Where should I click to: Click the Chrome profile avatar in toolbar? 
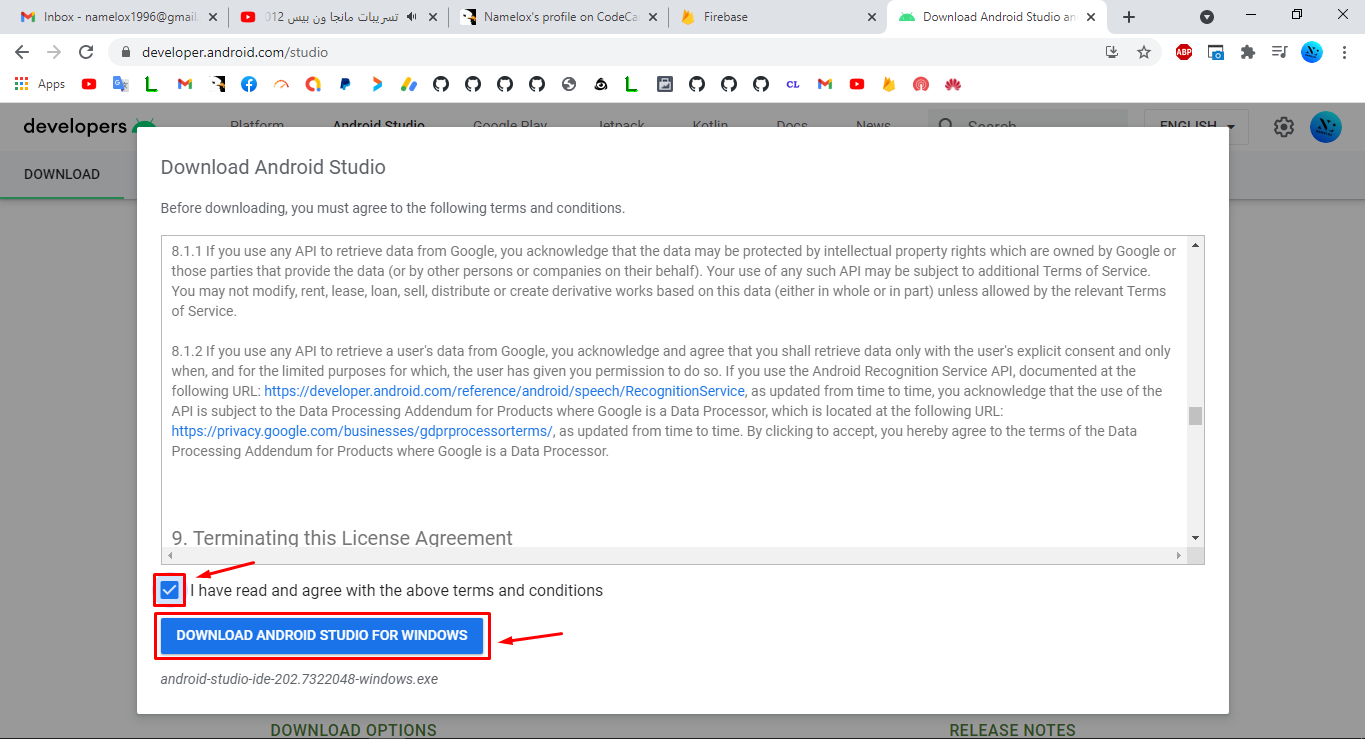click(1312, 52)
